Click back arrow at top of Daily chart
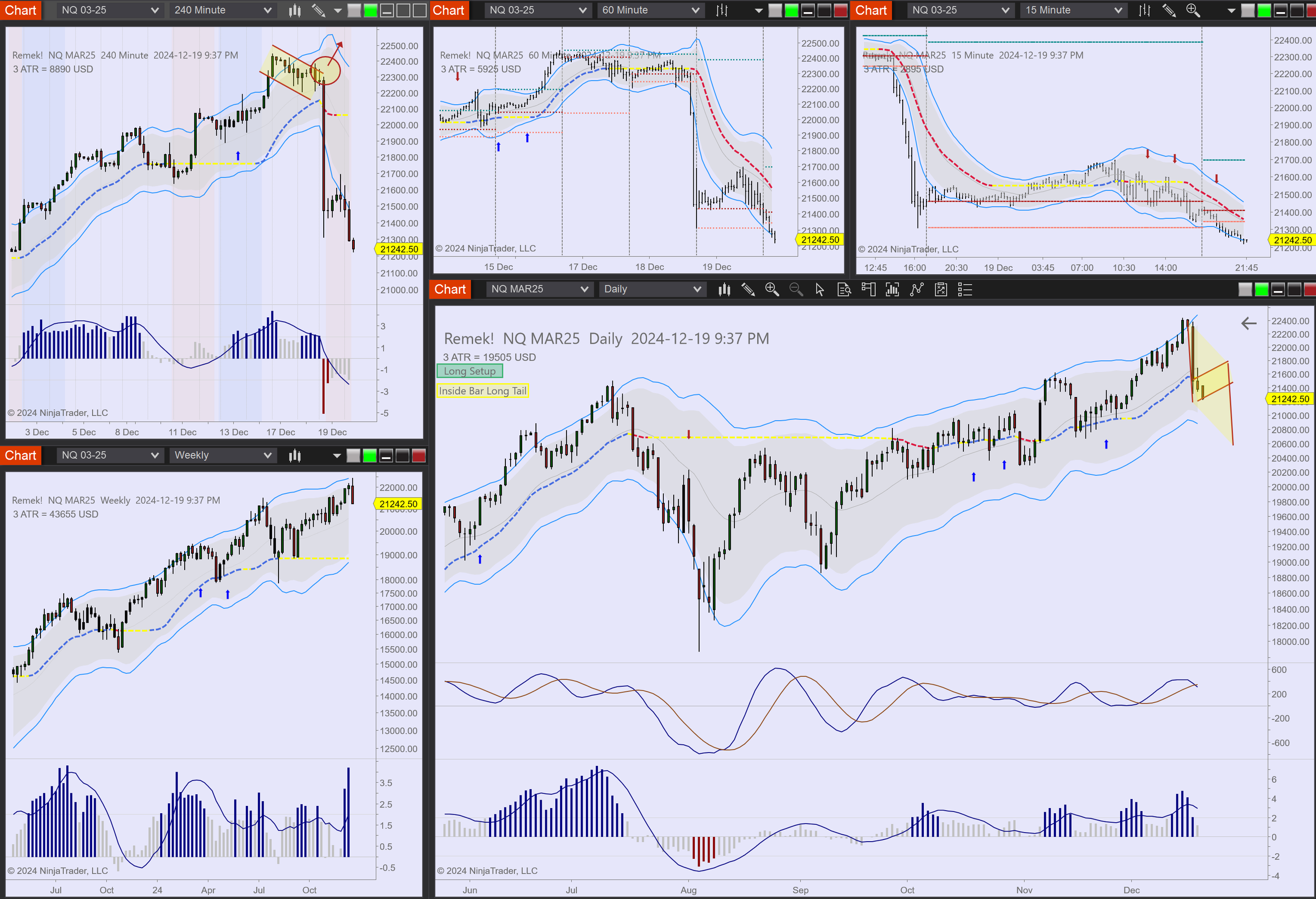The height and width of the screenshot is (899, 1316). (1248, 323)
